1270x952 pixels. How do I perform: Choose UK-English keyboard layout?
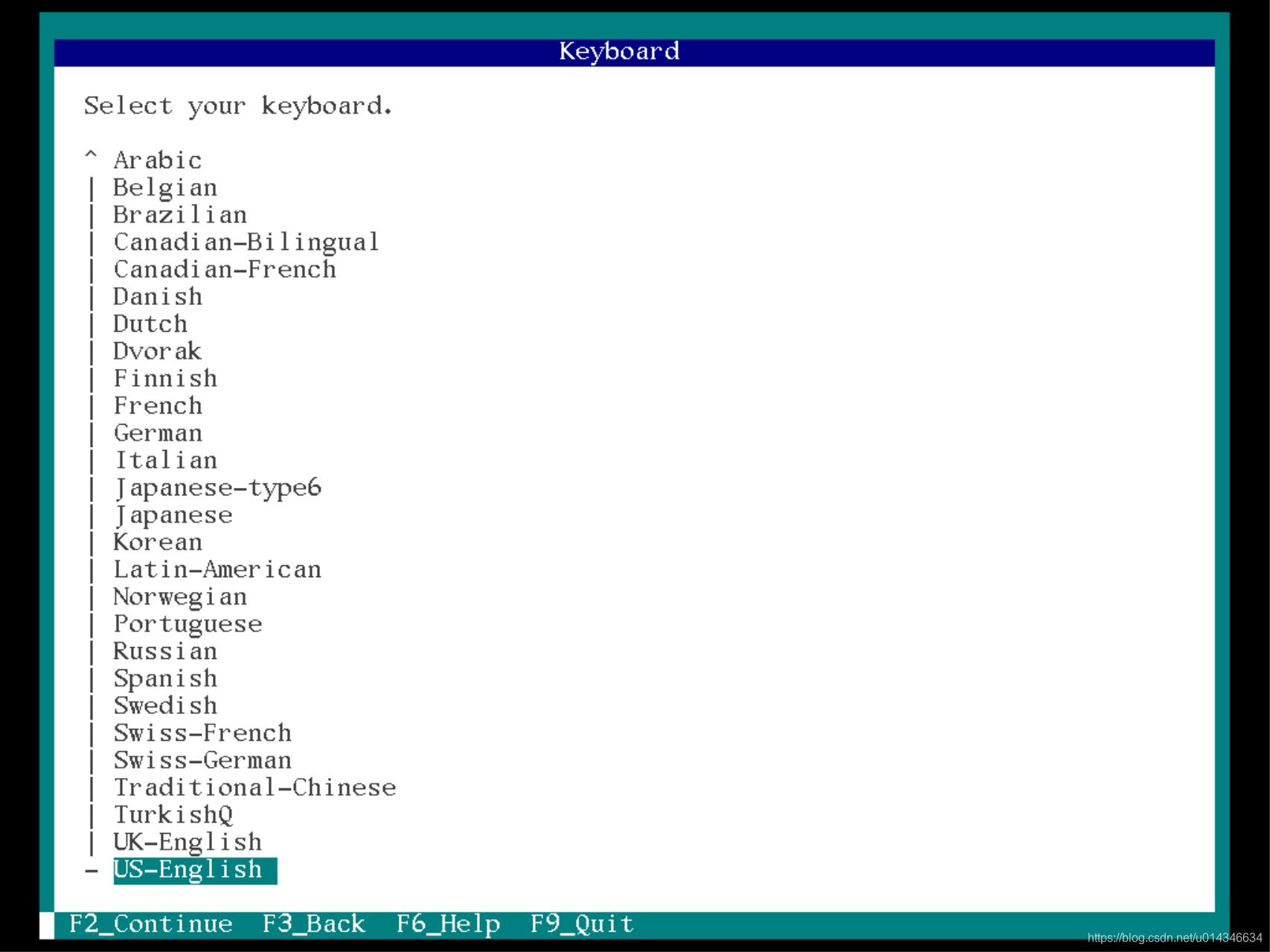click(187, 842)
